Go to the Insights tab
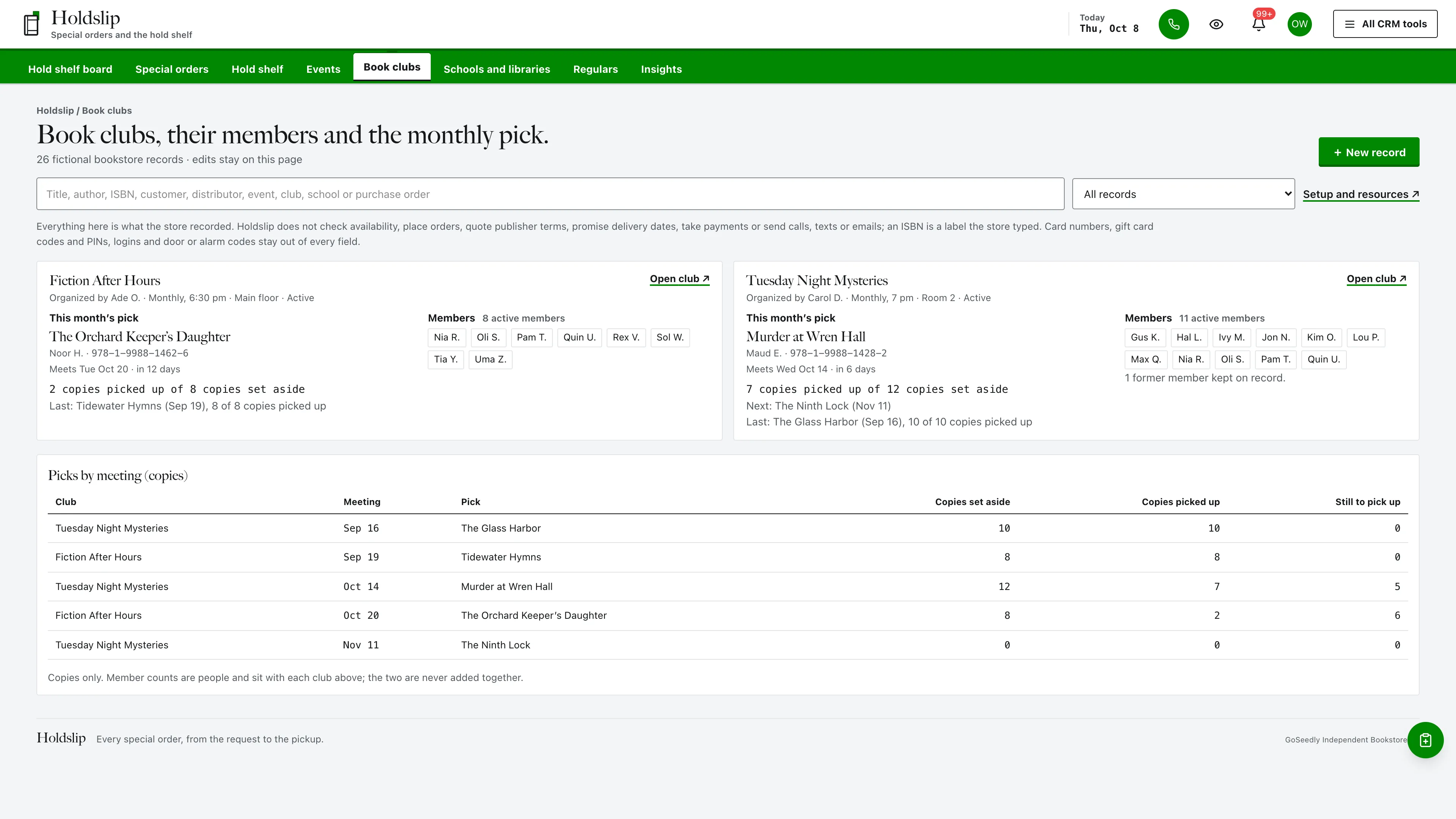Screen dimensions: 1456x819 [661, 69]
